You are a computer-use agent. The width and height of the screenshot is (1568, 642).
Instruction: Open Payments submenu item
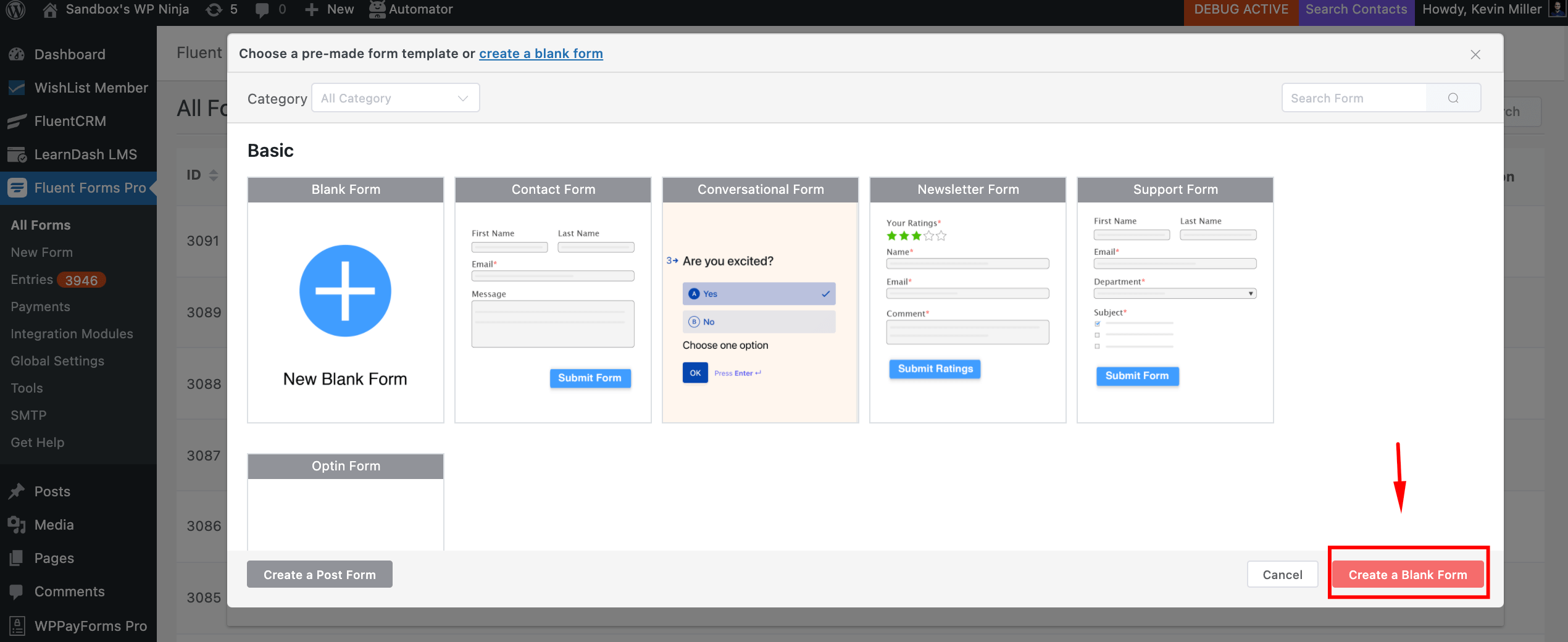(40, 307)
